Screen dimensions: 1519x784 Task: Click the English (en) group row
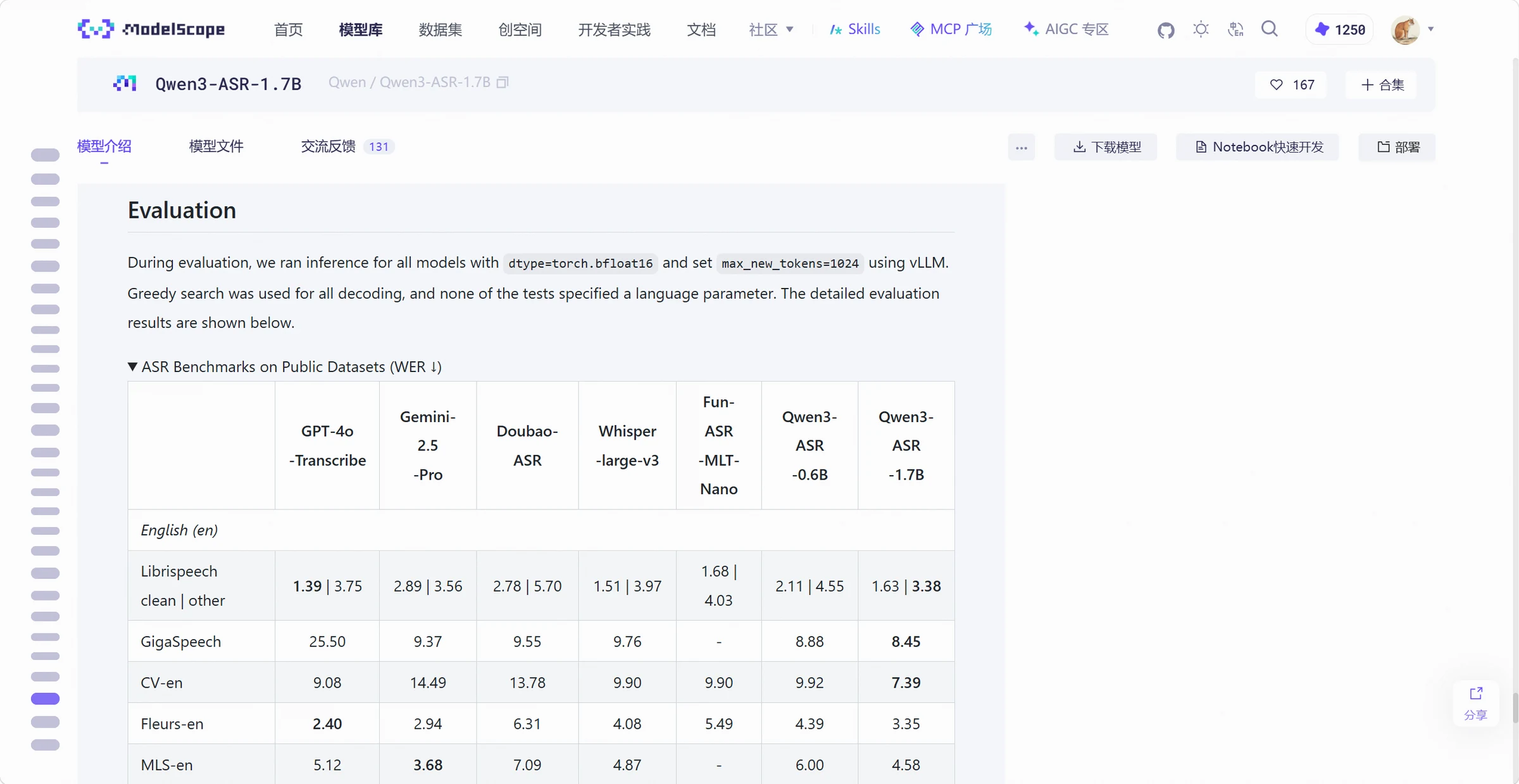(x=541, y=530)
